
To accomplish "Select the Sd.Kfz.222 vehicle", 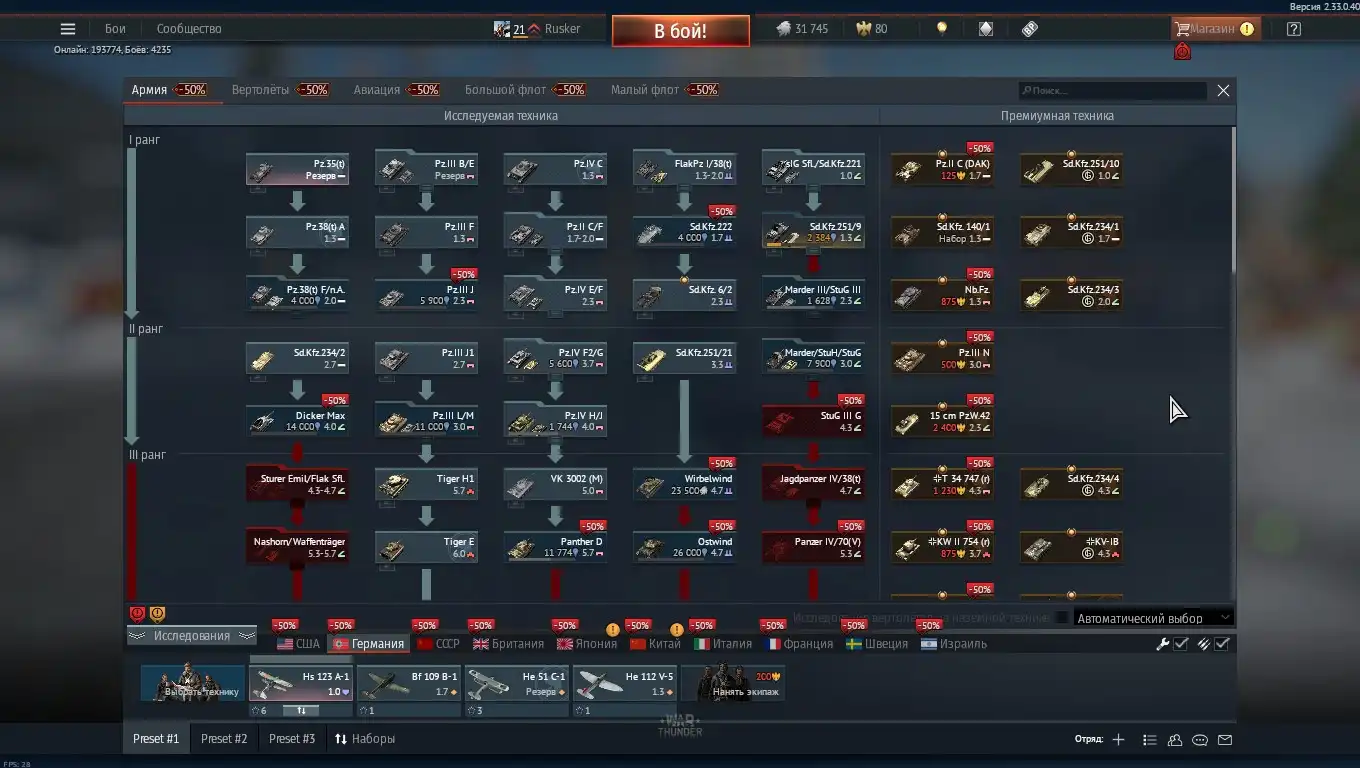I will click(684, 232).
